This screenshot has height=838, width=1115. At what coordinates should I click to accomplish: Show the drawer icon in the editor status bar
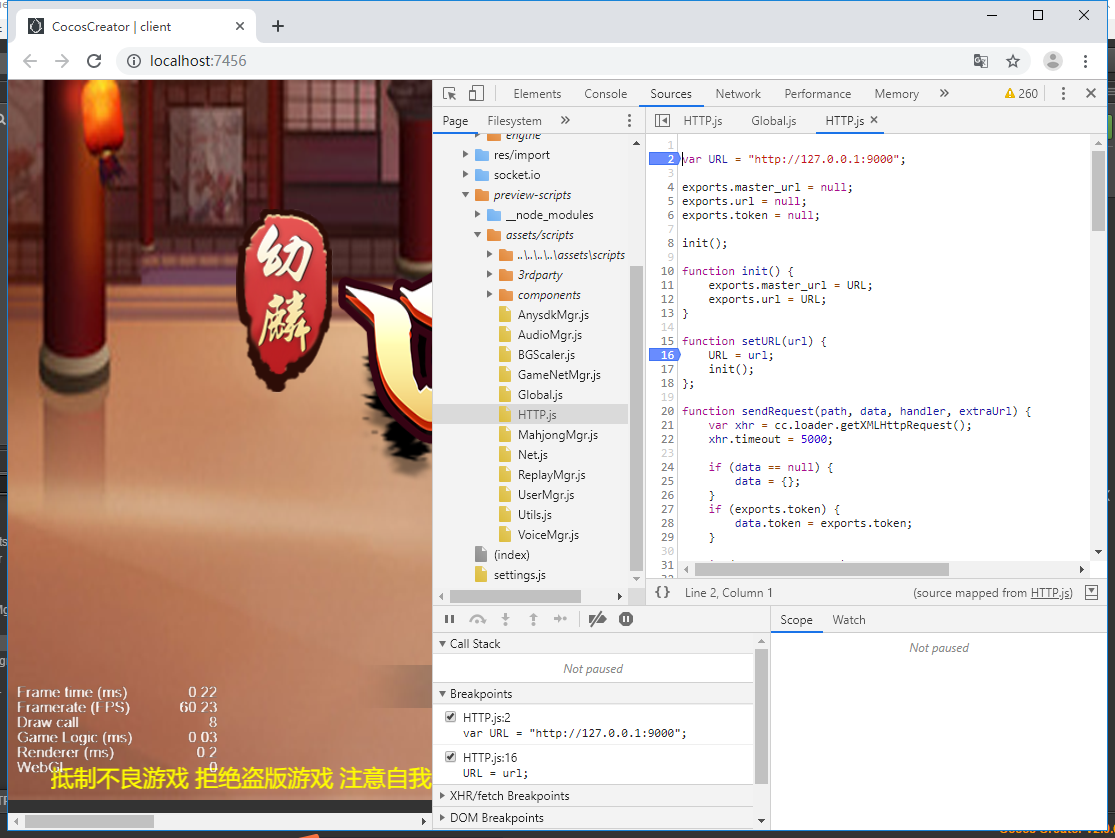coord(1092,593)
